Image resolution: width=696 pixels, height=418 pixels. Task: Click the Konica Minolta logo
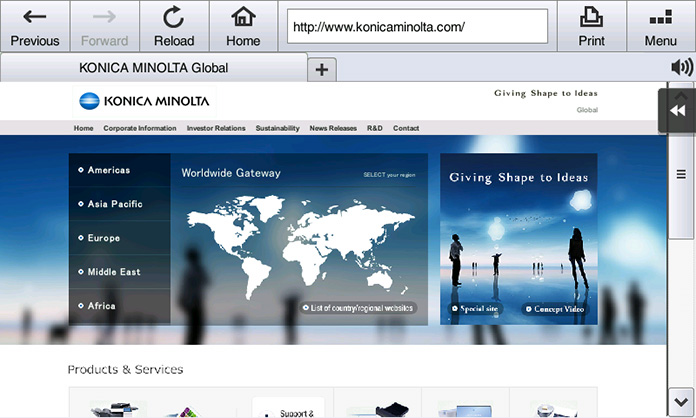tap(144, 100)
